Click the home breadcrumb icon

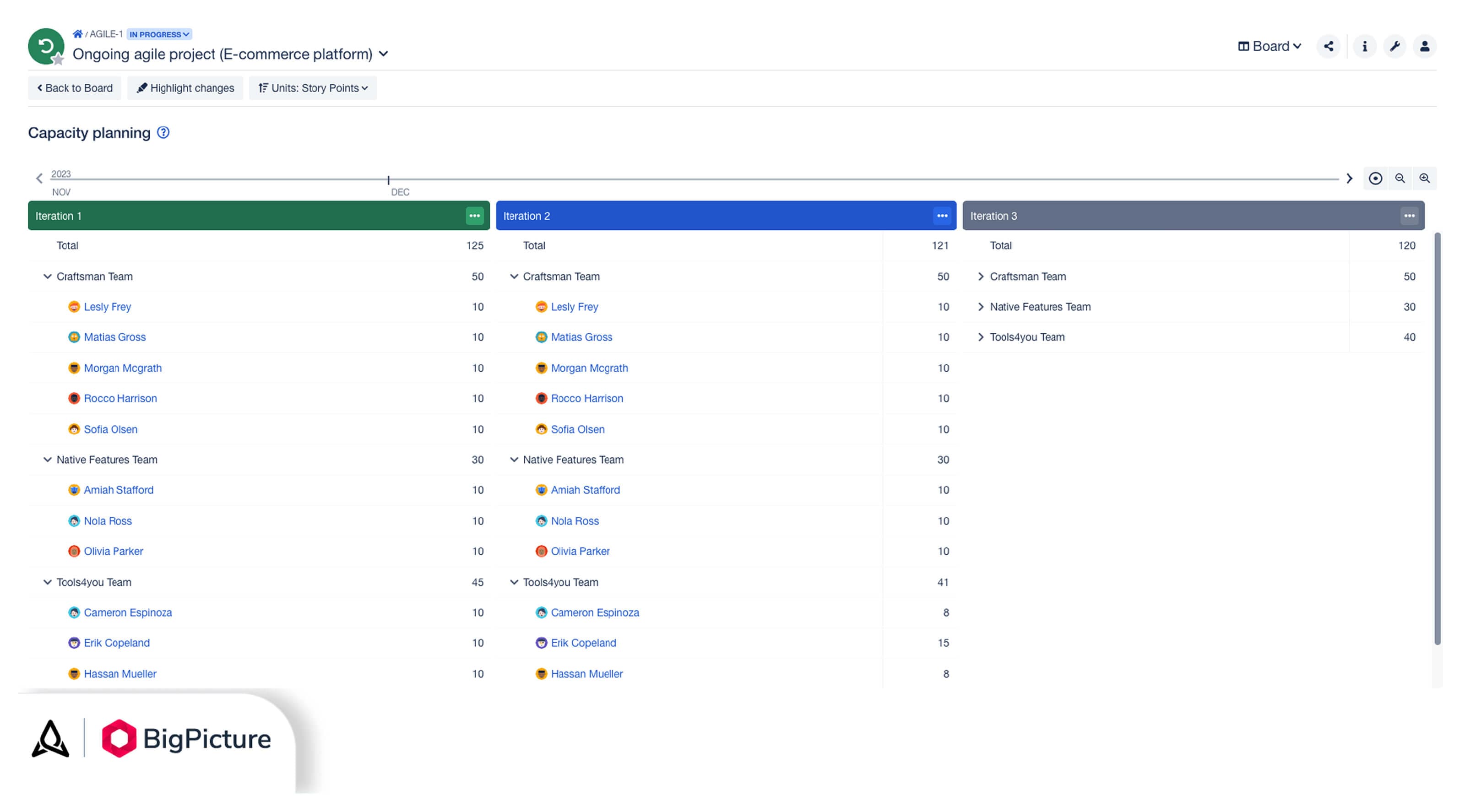tap(77, 34)
